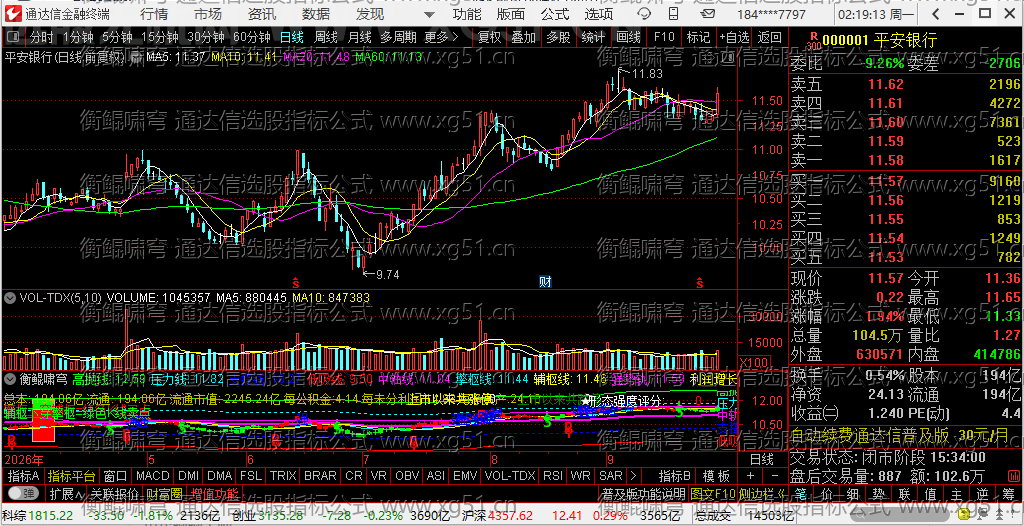
Task: Collapse the 衡鲲啸穹 indicator panel chevron
Action: [x=10, y=378]
